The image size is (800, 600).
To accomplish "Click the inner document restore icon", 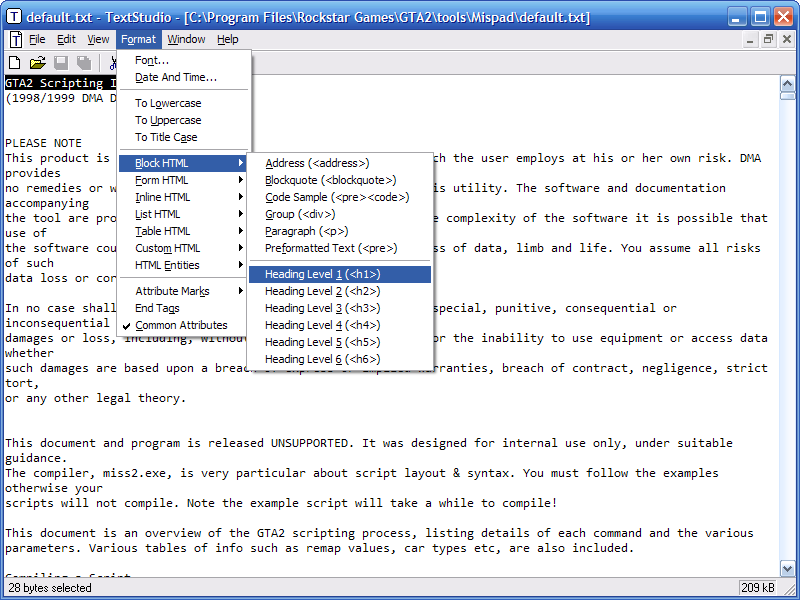I will click(768, 39).
